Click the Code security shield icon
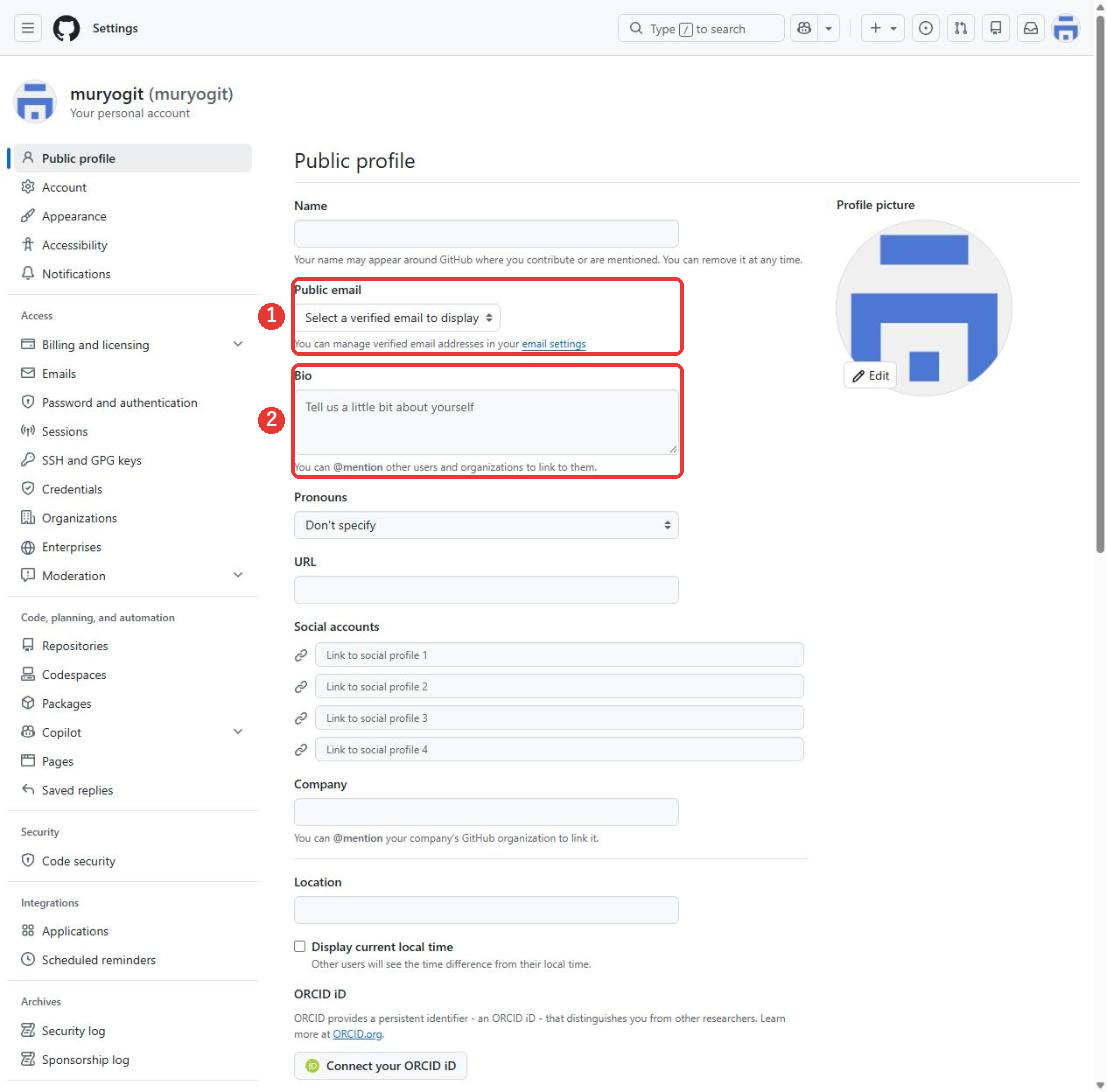Screen dimensions: 1107x1092 [28, 860]
